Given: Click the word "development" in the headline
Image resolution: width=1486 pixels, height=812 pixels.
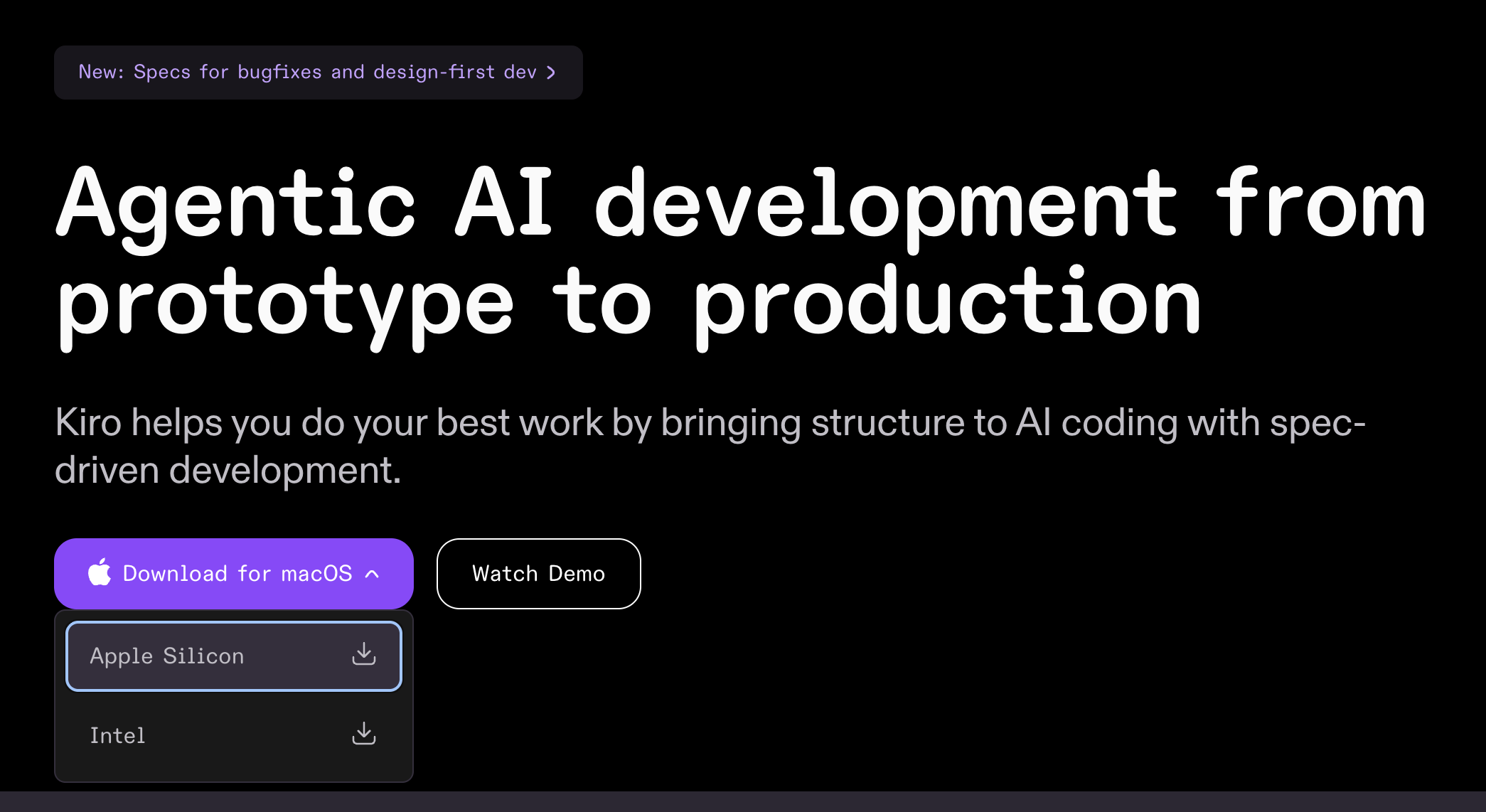Looking at the screenshot, I should [x=885, y=204].
